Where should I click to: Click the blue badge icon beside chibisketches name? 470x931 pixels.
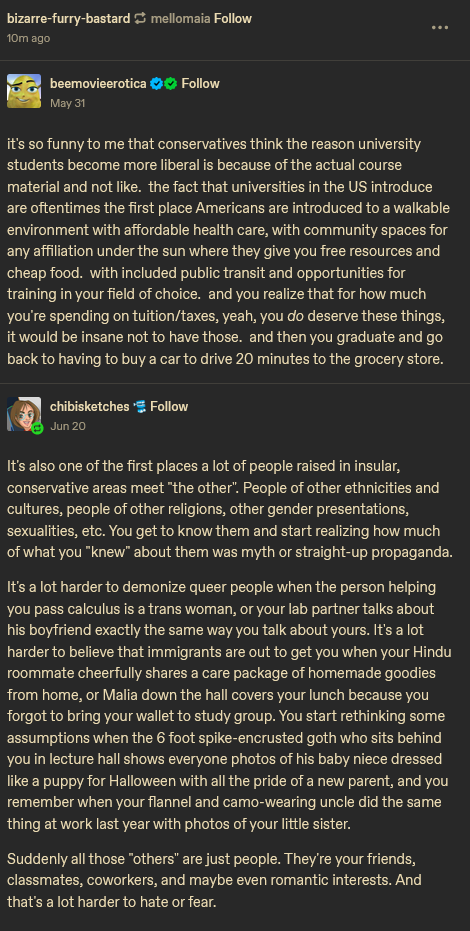pyautogui.click(x=139, y=407)
